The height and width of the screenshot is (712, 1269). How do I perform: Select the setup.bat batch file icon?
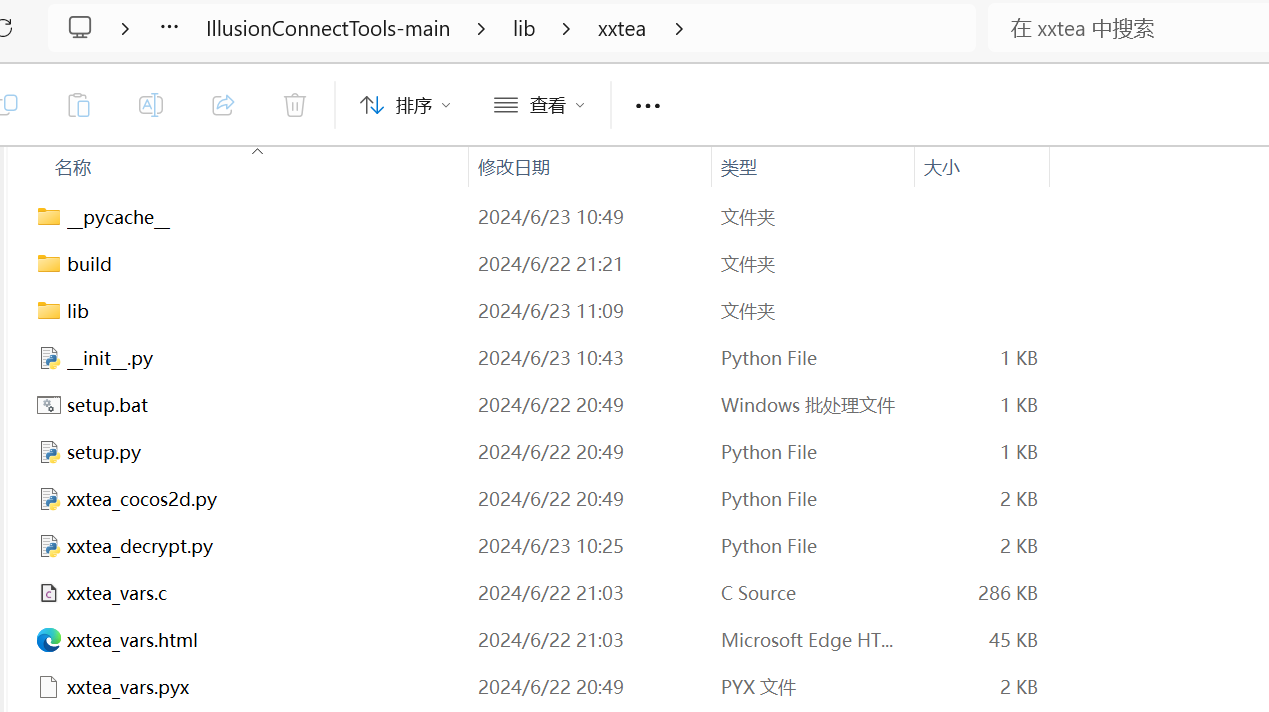(48, 405)
